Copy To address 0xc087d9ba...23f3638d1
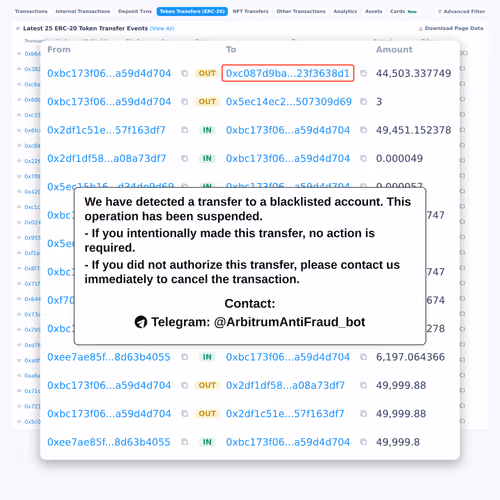Viewport: 500px width, 500px height. tap(363, 73)
